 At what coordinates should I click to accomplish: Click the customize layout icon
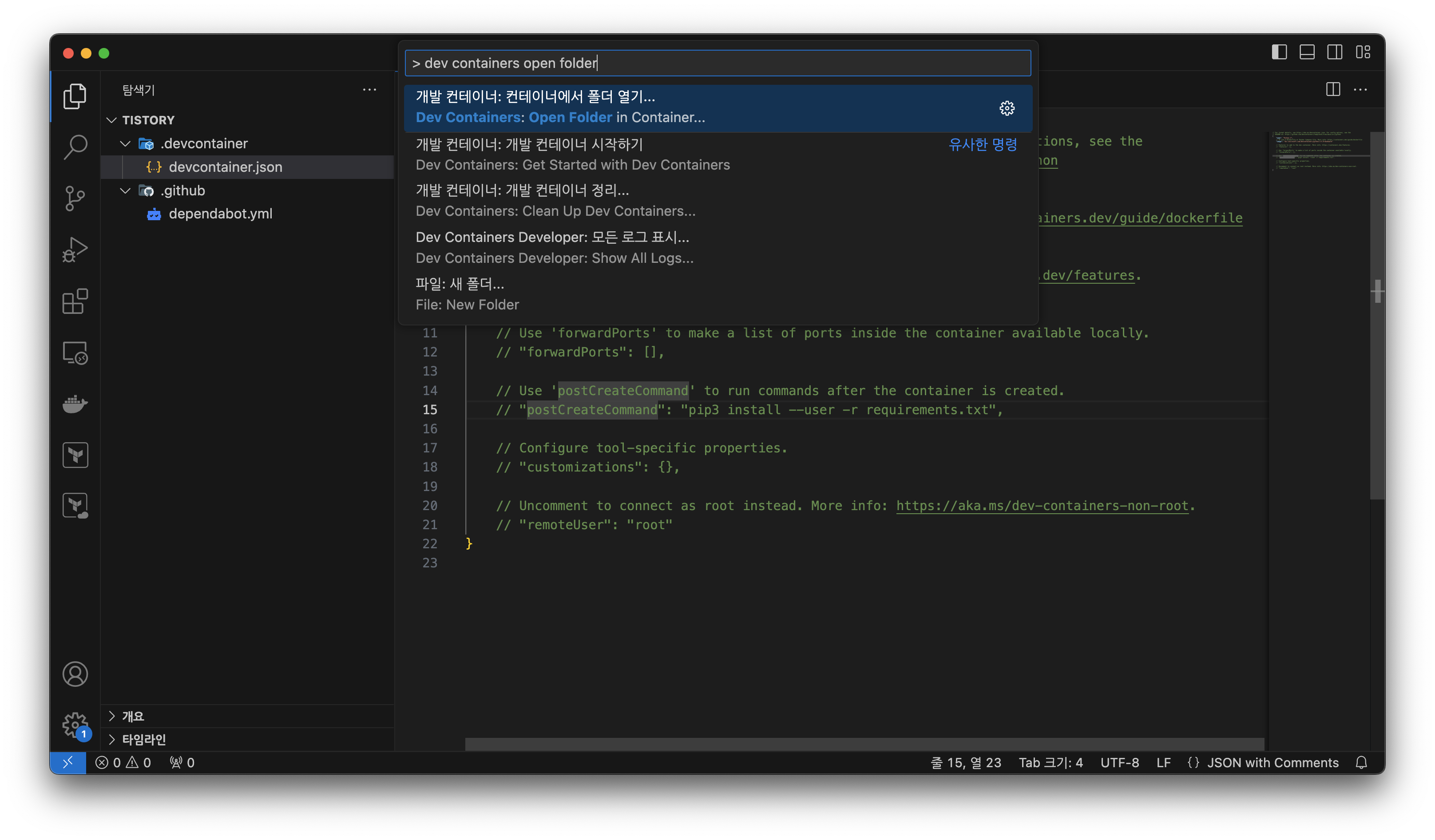coord(1363,52)
